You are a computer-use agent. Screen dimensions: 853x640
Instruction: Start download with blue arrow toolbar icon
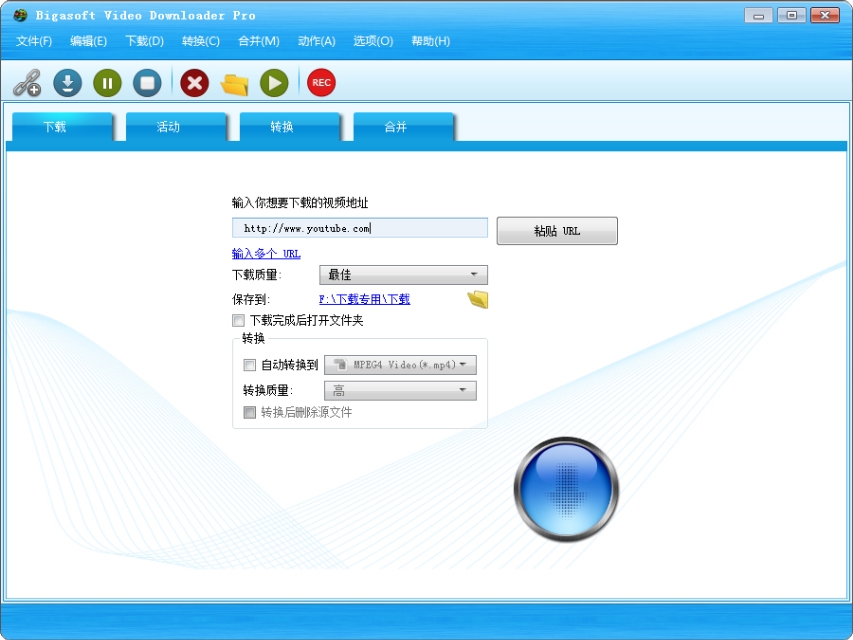(67, 83)
